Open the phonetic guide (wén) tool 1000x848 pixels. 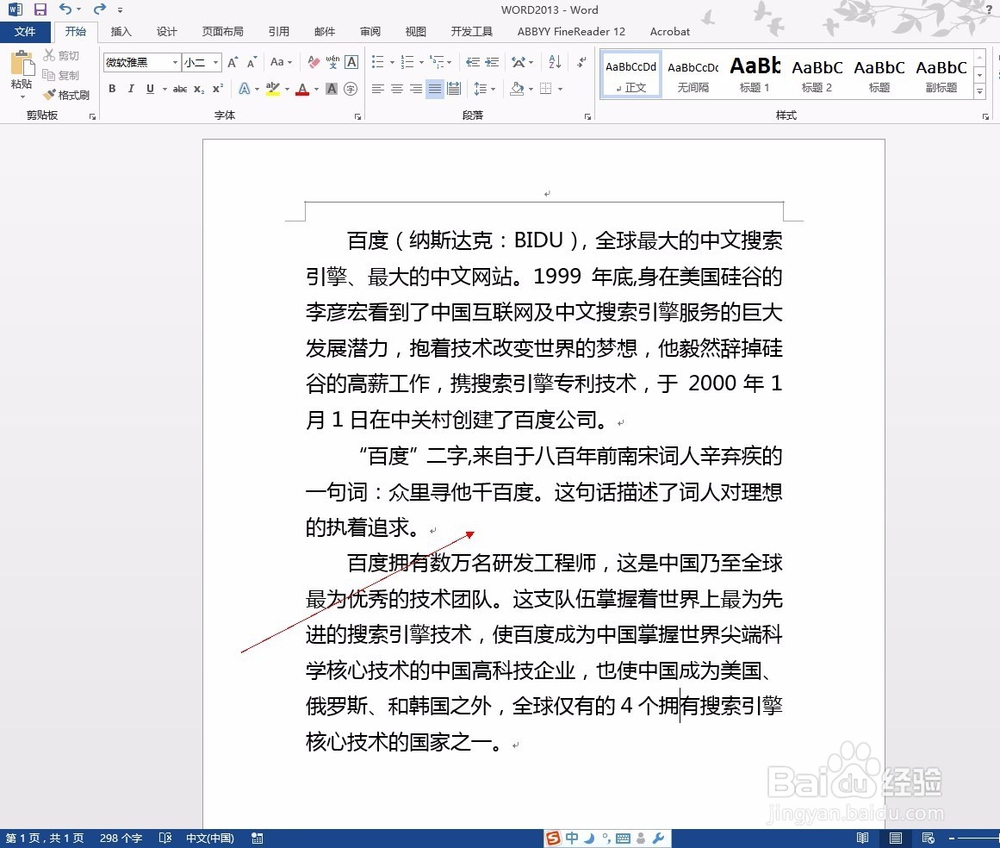pyautogui.click(x=332, y=62)
